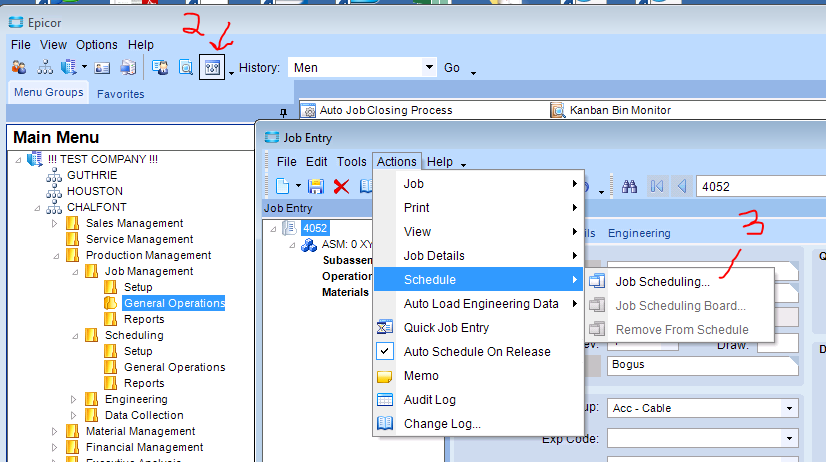The image size is (826, 462).
Task: Click Quick Job Entry menu item
Action: click(478, 328)
